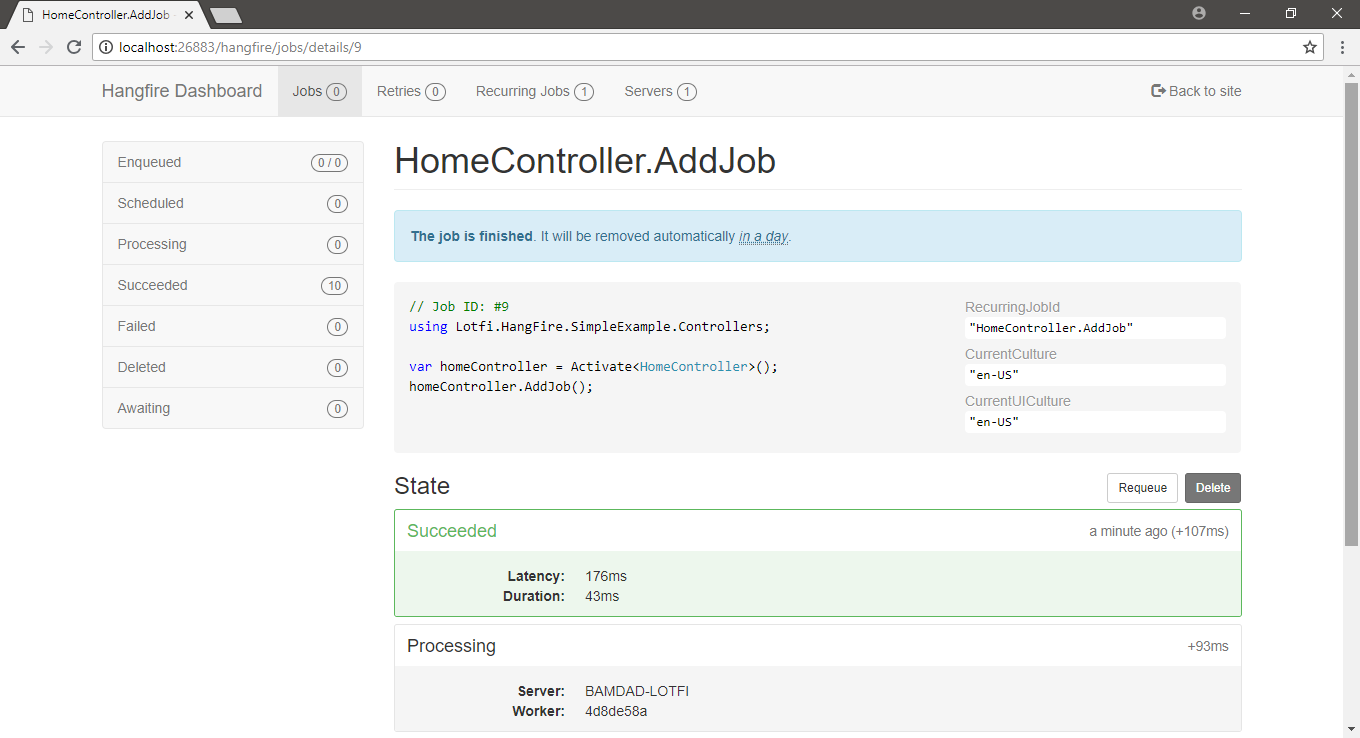This screenshot has height=738, width=1360.
Task: Open Awaiting jobs list in sidebar
Action: pos(233,408)
